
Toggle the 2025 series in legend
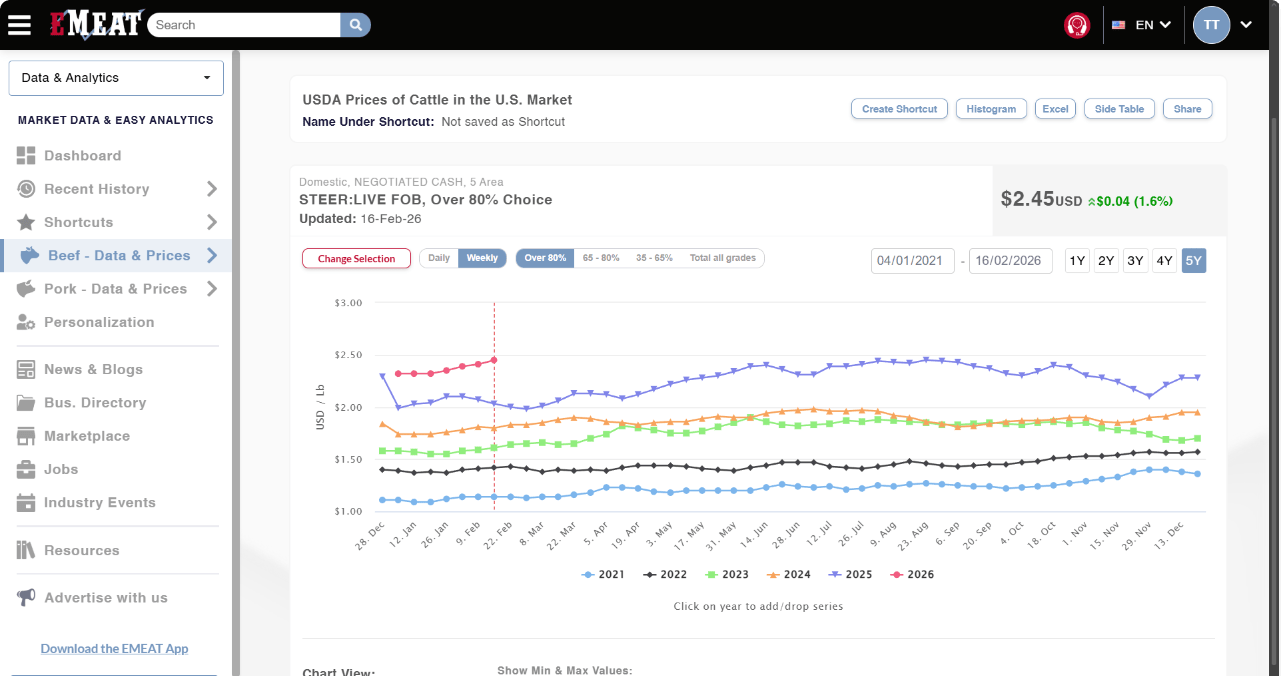coord(853,575)
